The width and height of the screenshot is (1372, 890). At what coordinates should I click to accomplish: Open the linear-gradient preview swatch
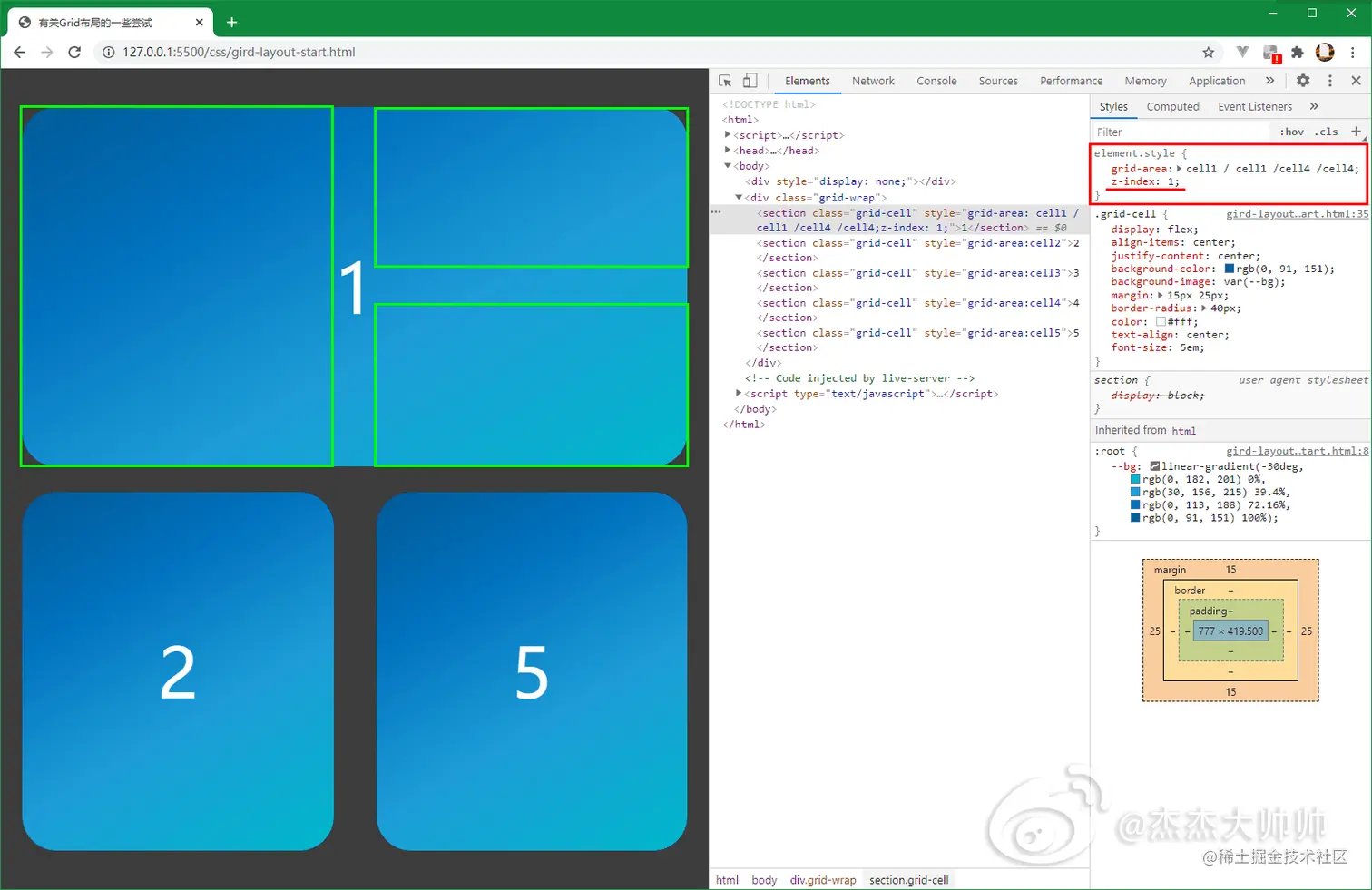tap(1155, 466)
